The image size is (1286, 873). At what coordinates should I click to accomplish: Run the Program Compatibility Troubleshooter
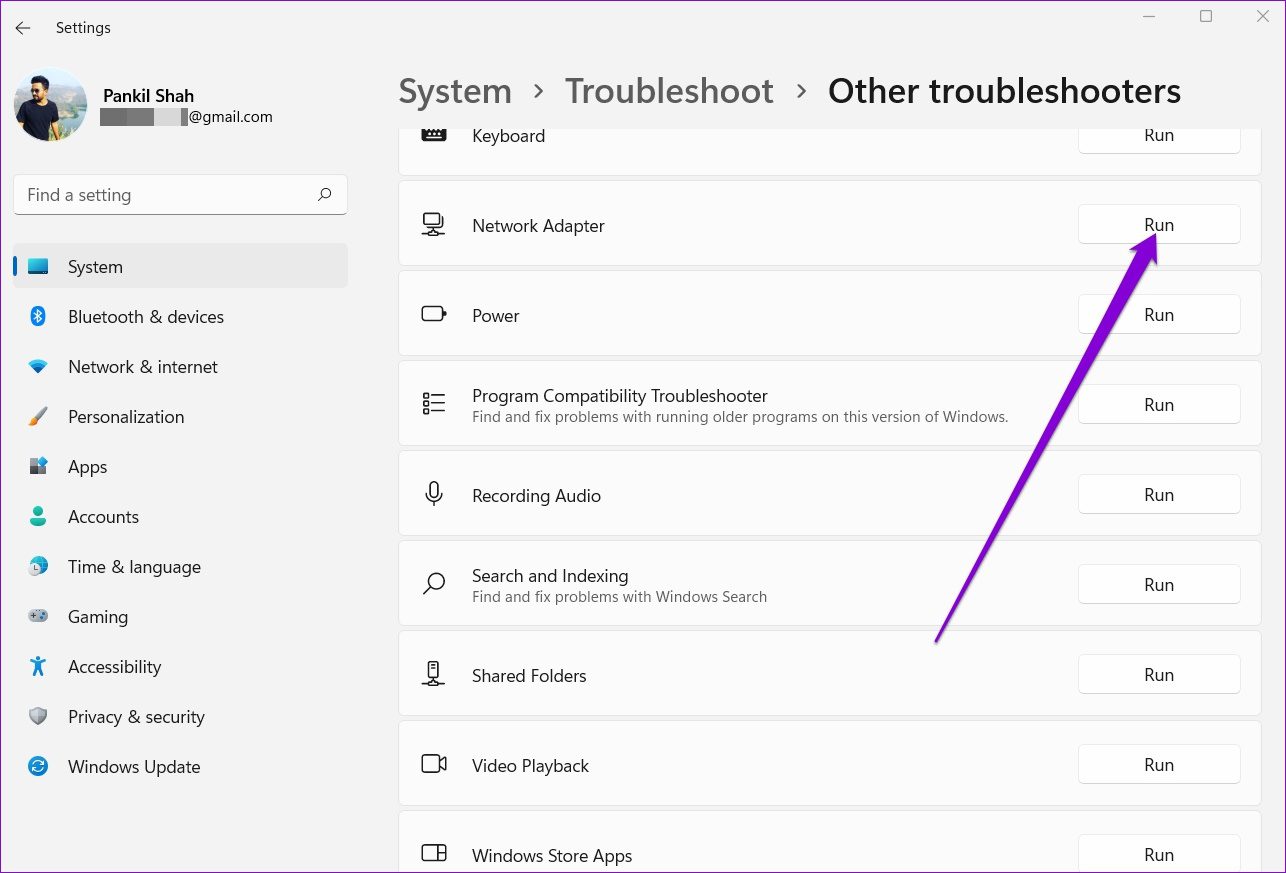1159,405
